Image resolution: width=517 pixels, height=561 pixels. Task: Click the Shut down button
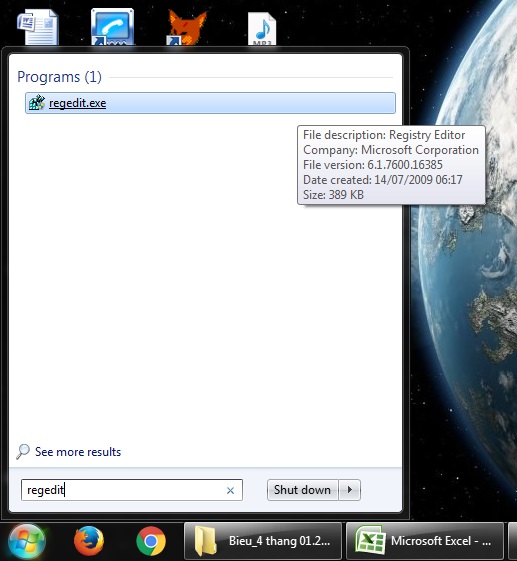[x=302, y=490]
